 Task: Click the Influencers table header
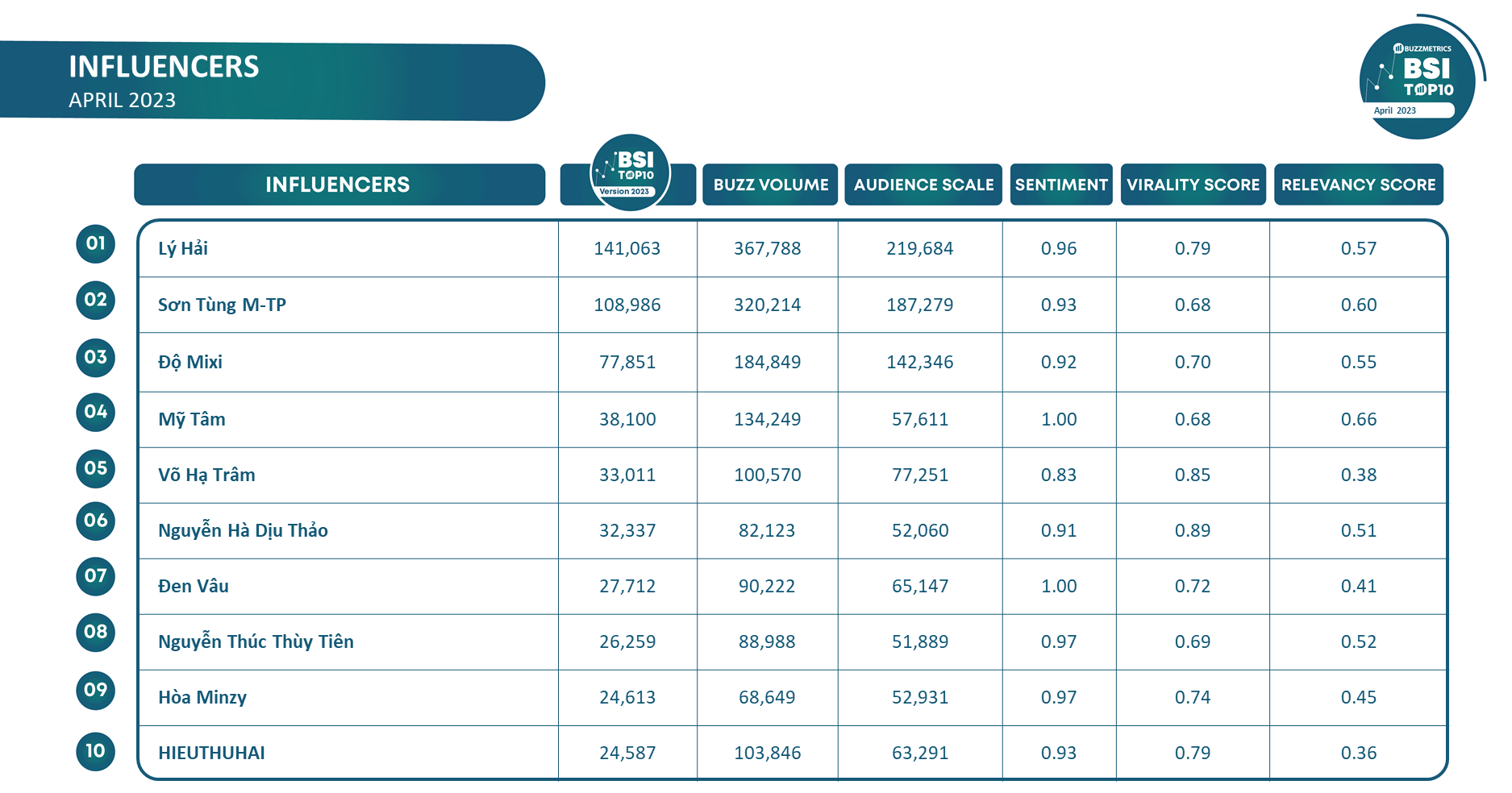pyautogui.click(x=339, y=185)
